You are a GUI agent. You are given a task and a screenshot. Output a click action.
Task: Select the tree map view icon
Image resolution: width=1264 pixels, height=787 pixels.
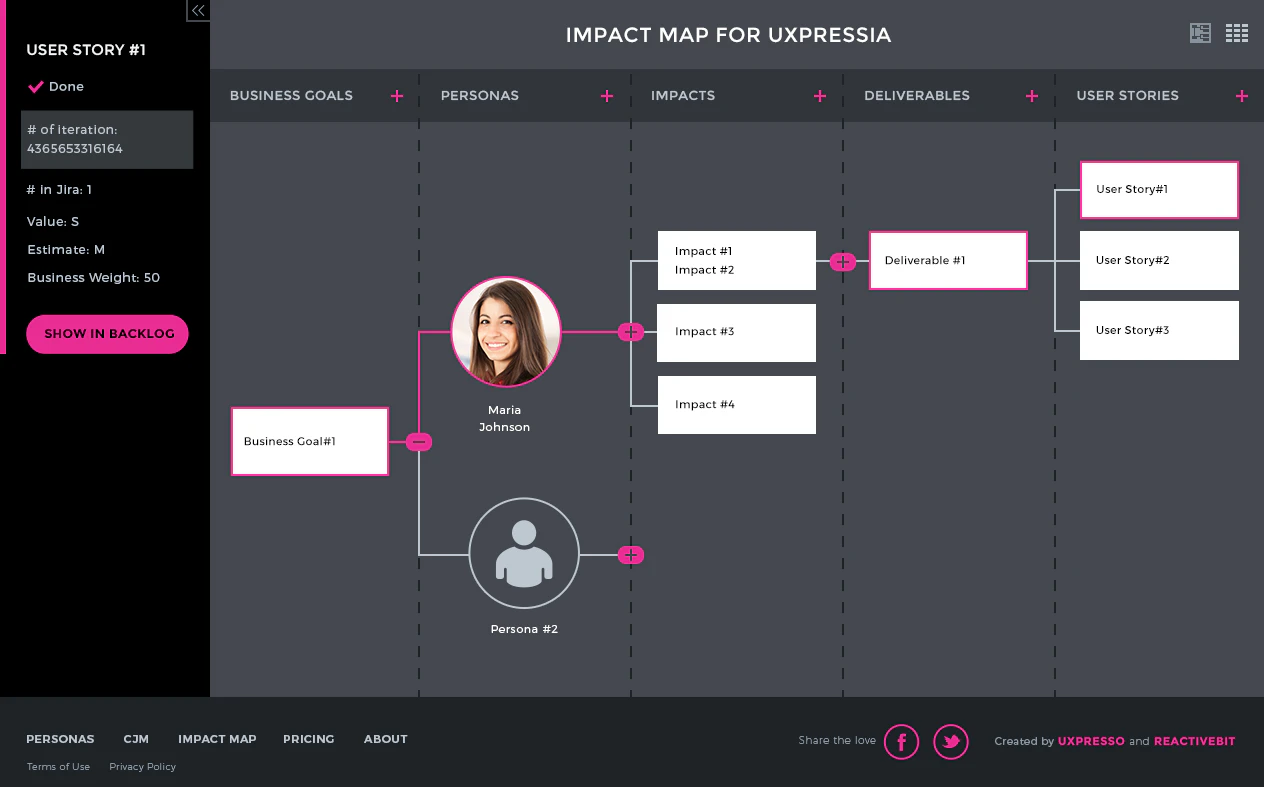pyautogui.click(x=1200, y=33)
